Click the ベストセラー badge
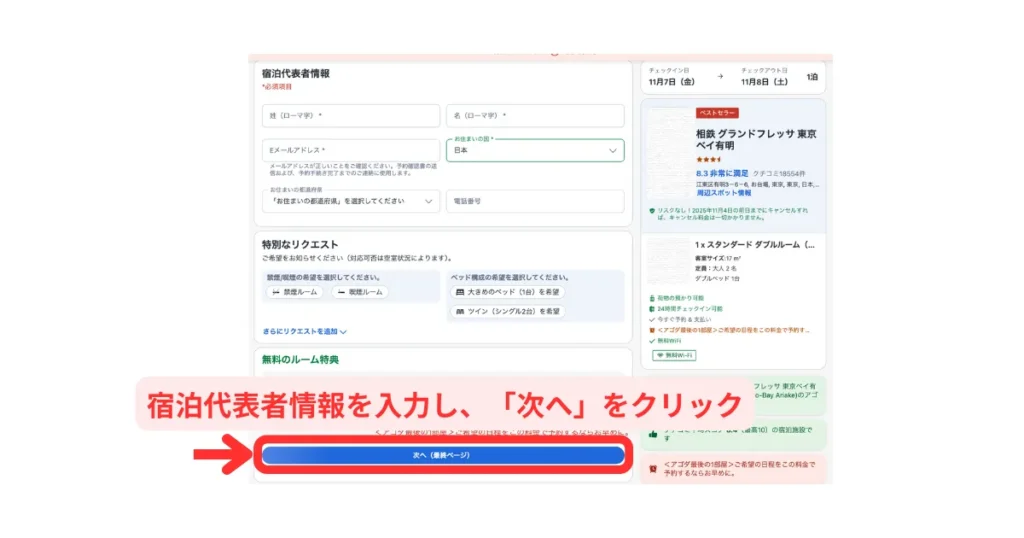This screenshot has width=1024, height=538. coord(717,114)
